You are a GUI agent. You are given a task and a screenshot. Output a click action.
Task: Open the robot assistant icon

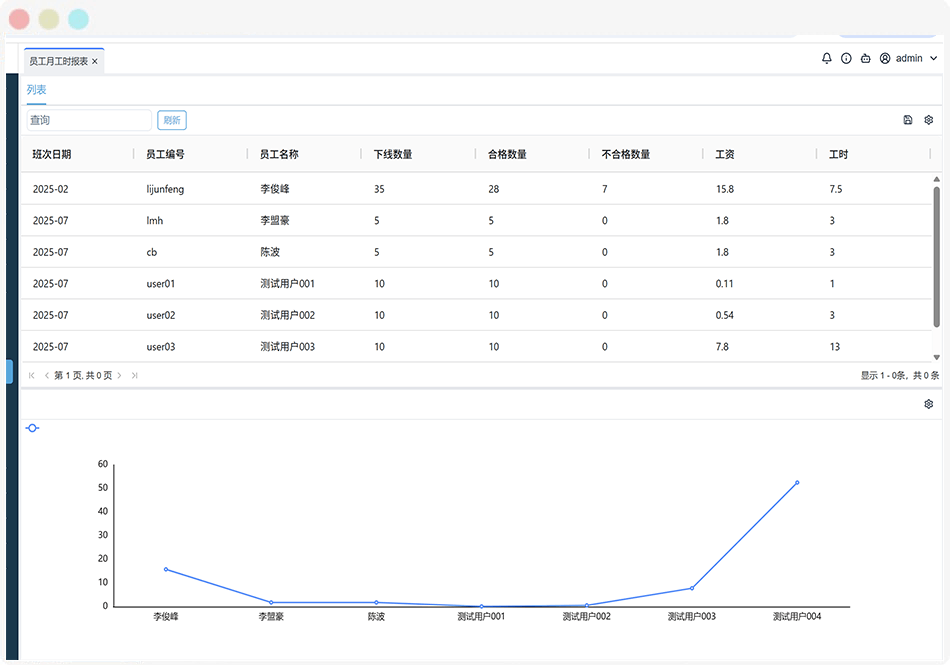coord(865,58)
